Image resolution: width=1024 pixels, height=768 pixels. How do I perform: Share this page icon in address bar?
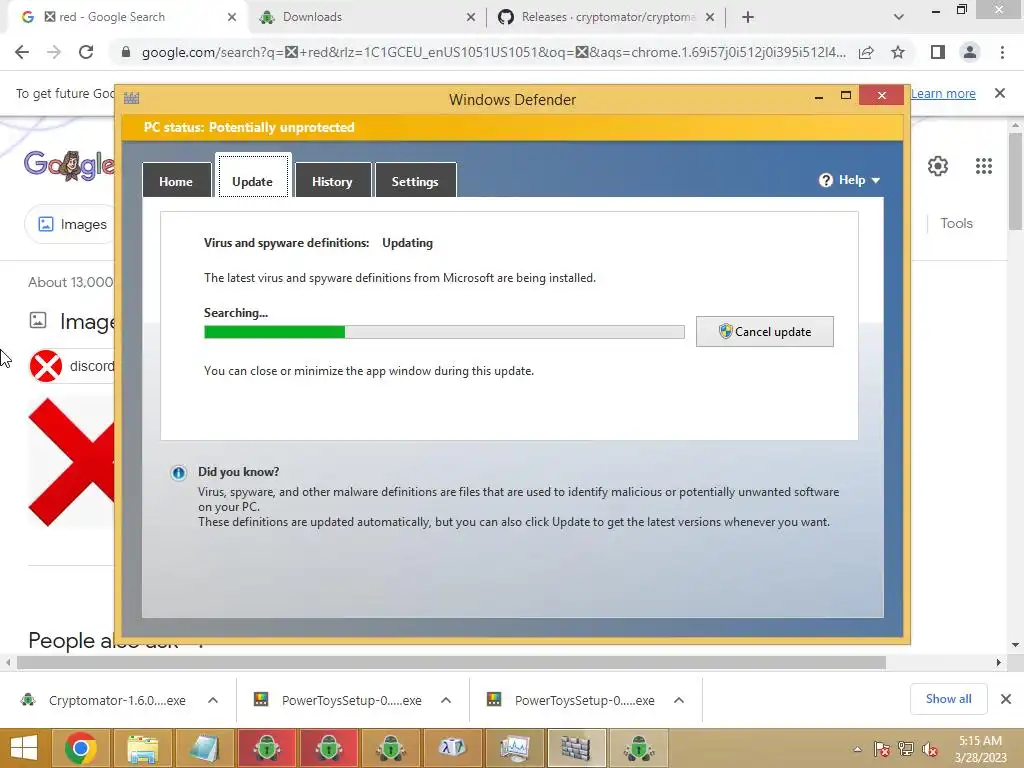(866, 52)
